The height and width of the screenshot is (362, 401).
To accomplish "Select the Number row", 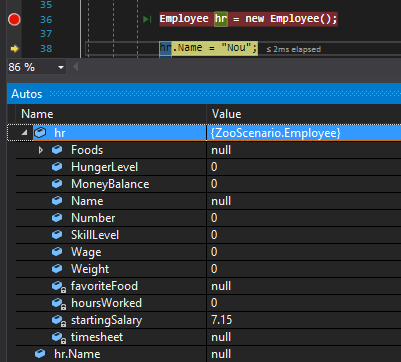I will tap(208, 218).
